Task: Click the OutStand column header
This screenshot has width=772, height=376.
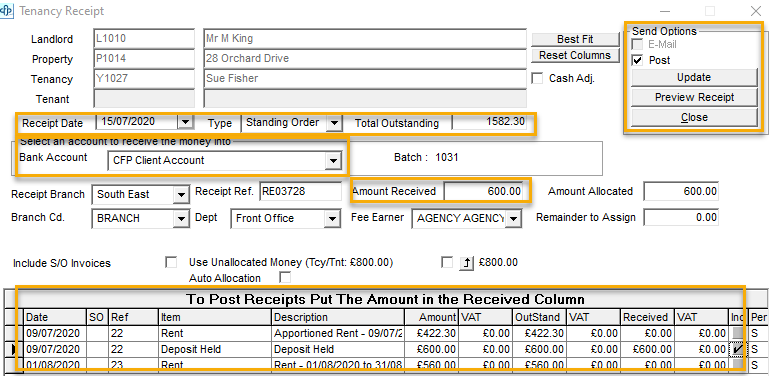Action: pyautogui.click(x=539, y=317)
